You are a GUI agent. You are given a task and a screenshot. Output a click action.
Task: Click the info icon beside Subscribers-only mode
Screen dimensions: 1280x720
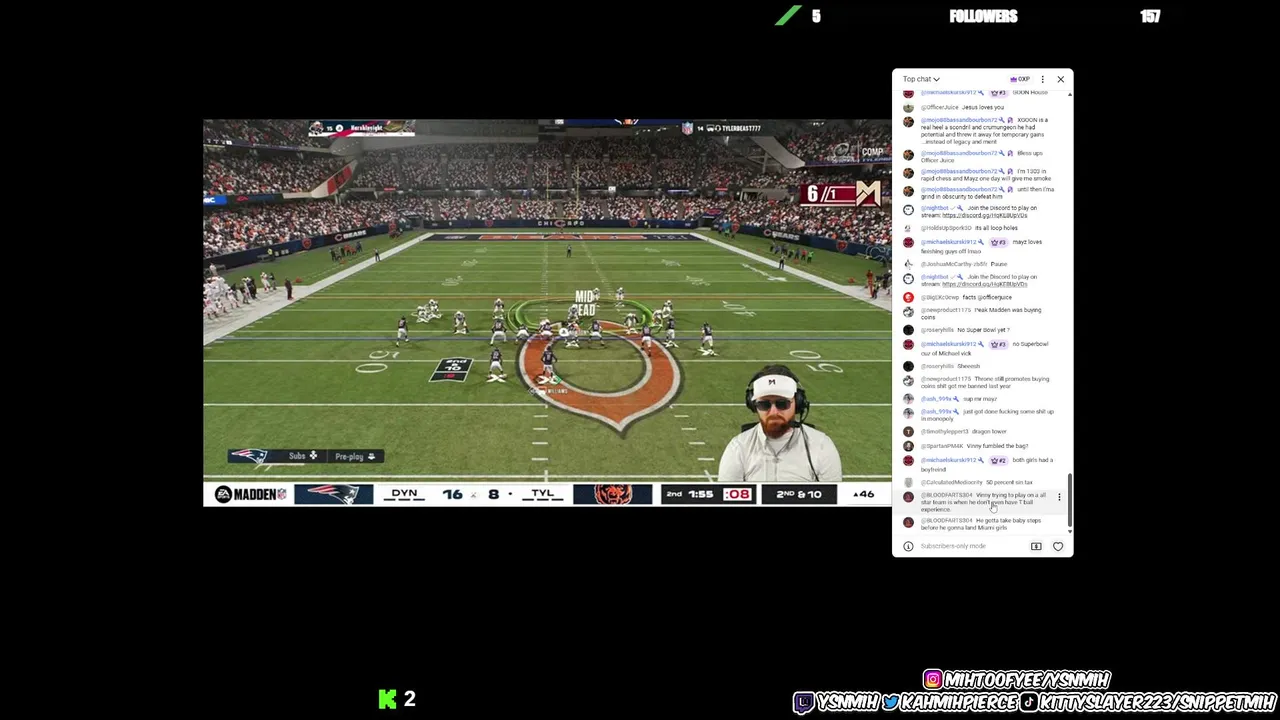[x=908, y=546]
